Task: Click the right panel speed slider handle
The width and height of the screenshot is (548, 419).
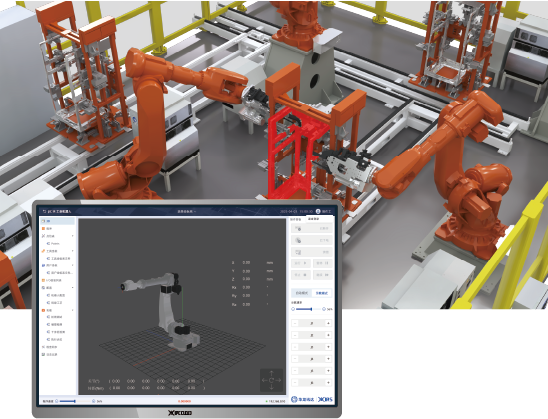Action: point(311,309)
